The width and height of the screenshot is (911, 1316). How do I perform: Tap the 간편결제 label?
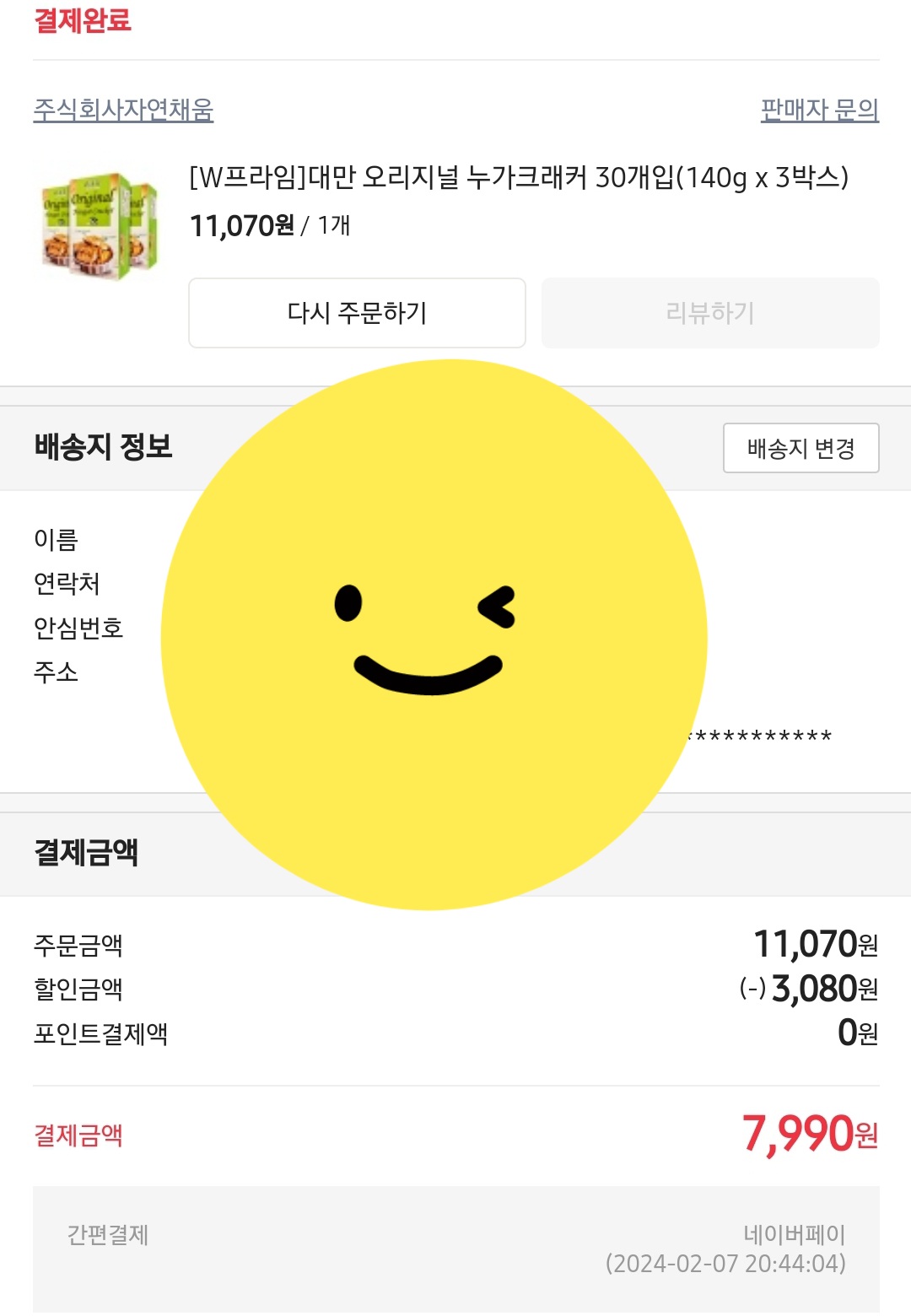(x=108, y=1235)
